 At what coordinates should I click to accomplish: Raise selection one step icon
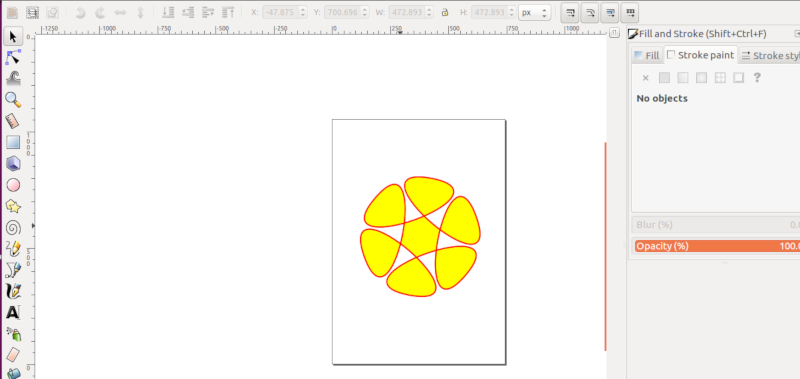[x=208, y=13]
